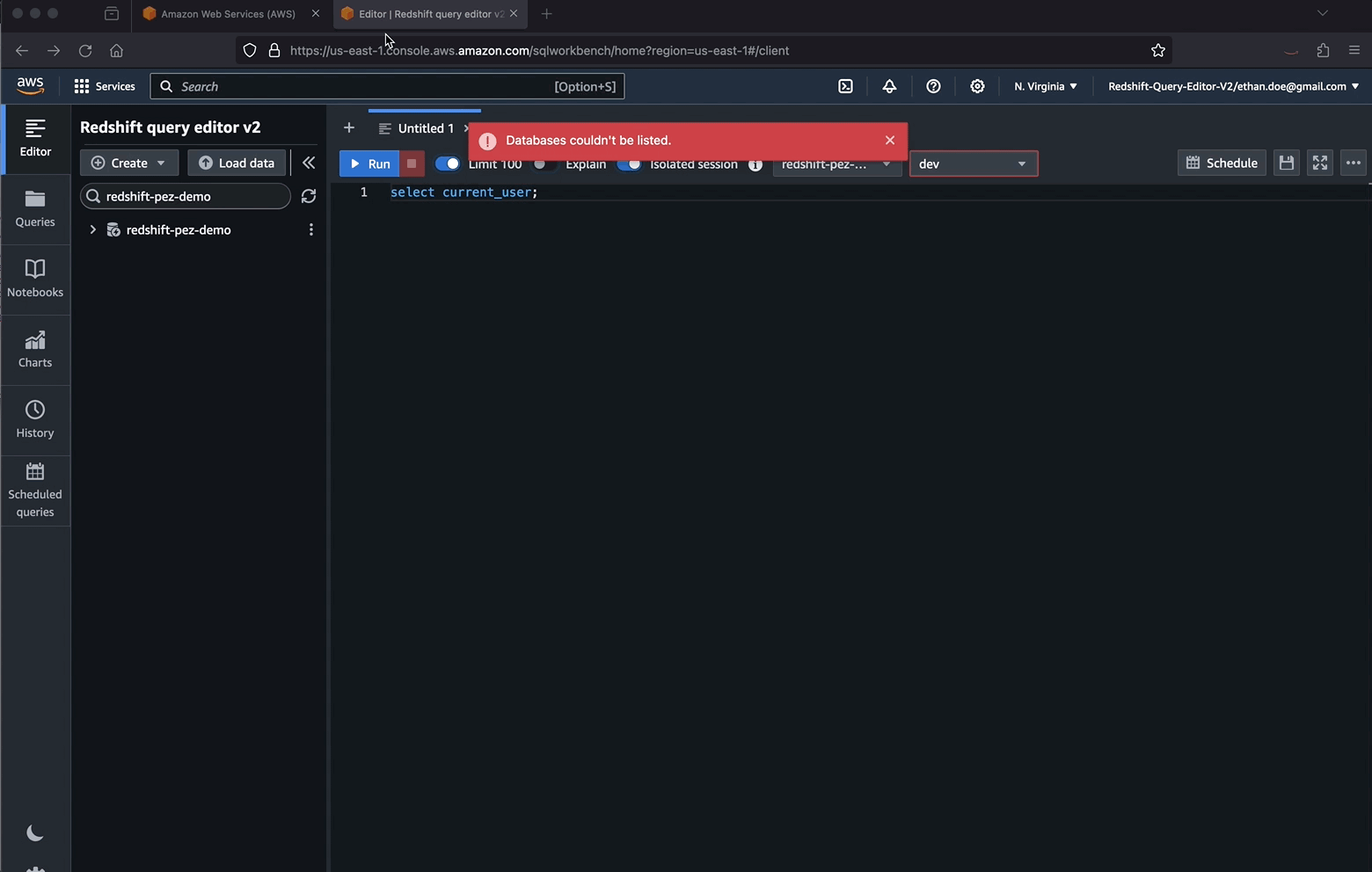The height and width of the screenshot is (872, 1372).
Task: Go to AWS console home logo
Action: pos(30,86)
